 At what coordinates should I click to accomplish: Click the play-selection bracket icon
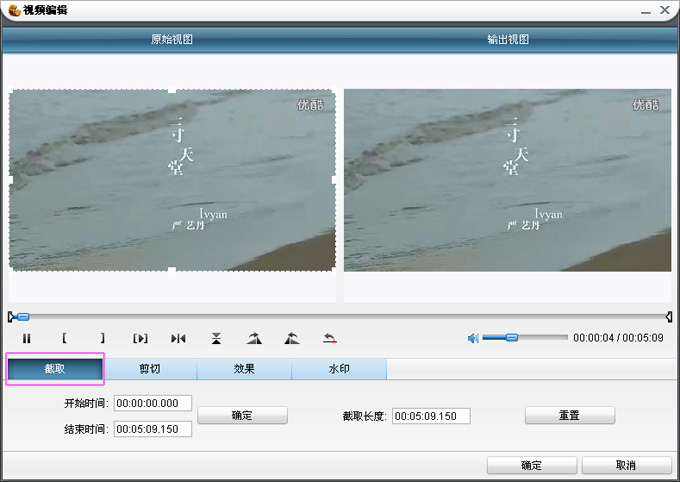click(140, 339)
